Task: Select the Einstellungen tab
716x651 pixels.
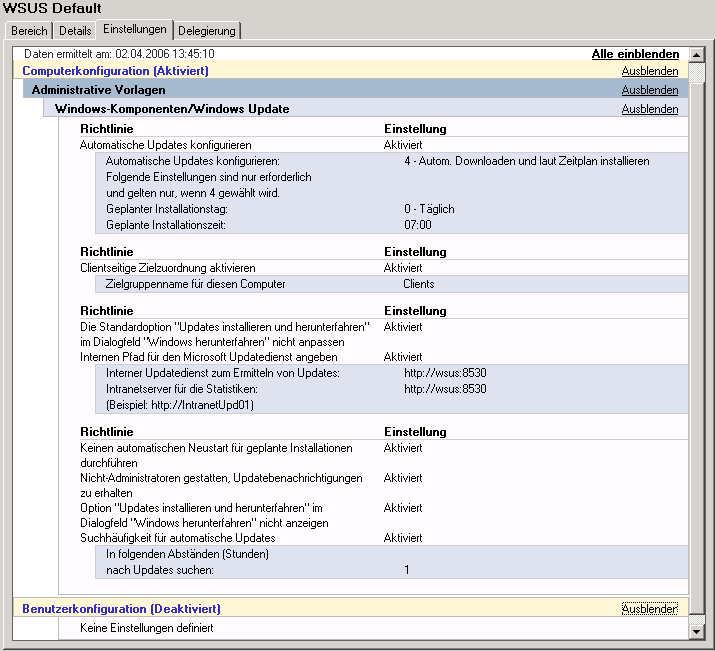Action: click(x=135, y=29)
